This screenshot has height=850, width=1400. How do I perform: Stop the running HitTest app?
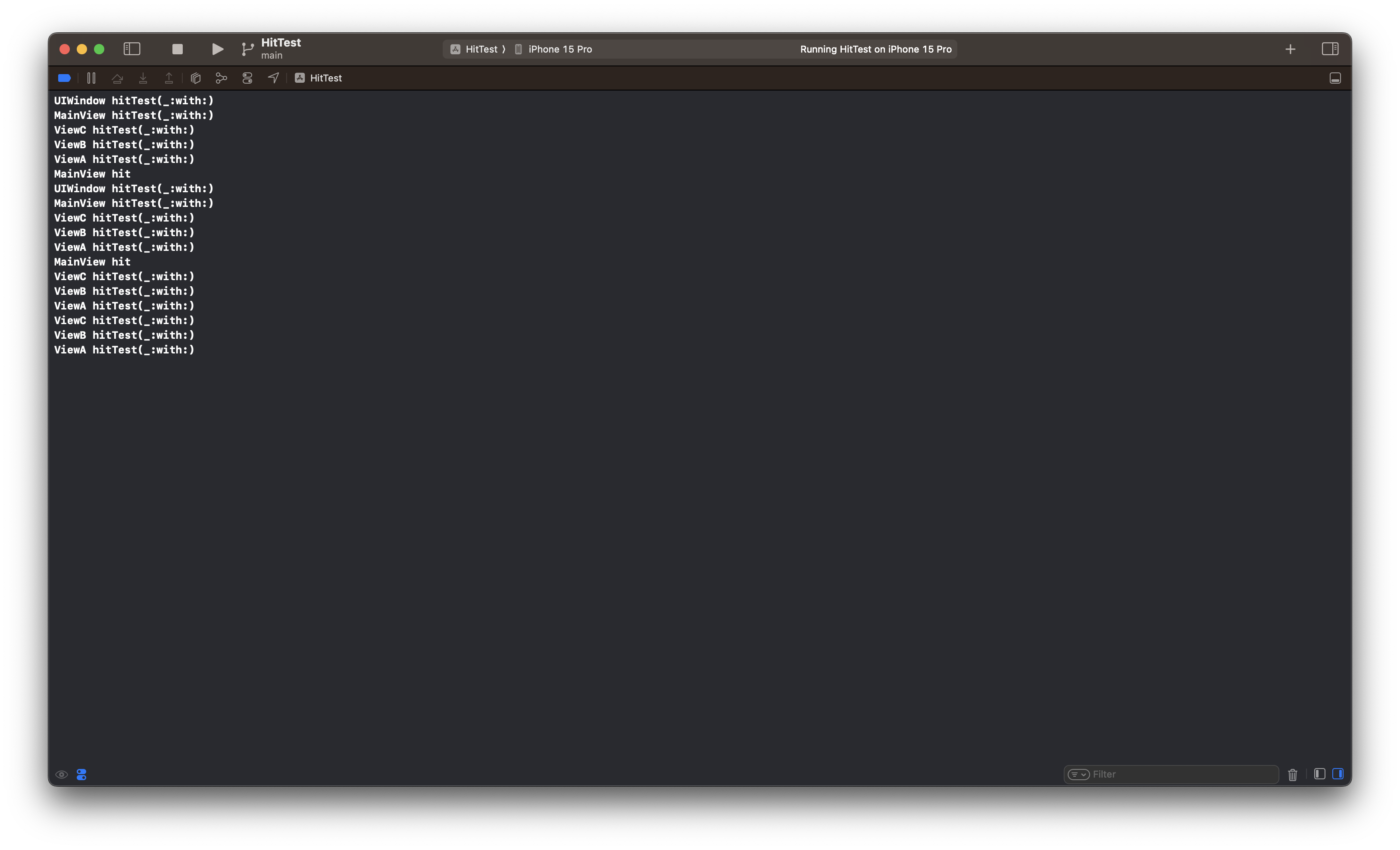pos(177,50)
